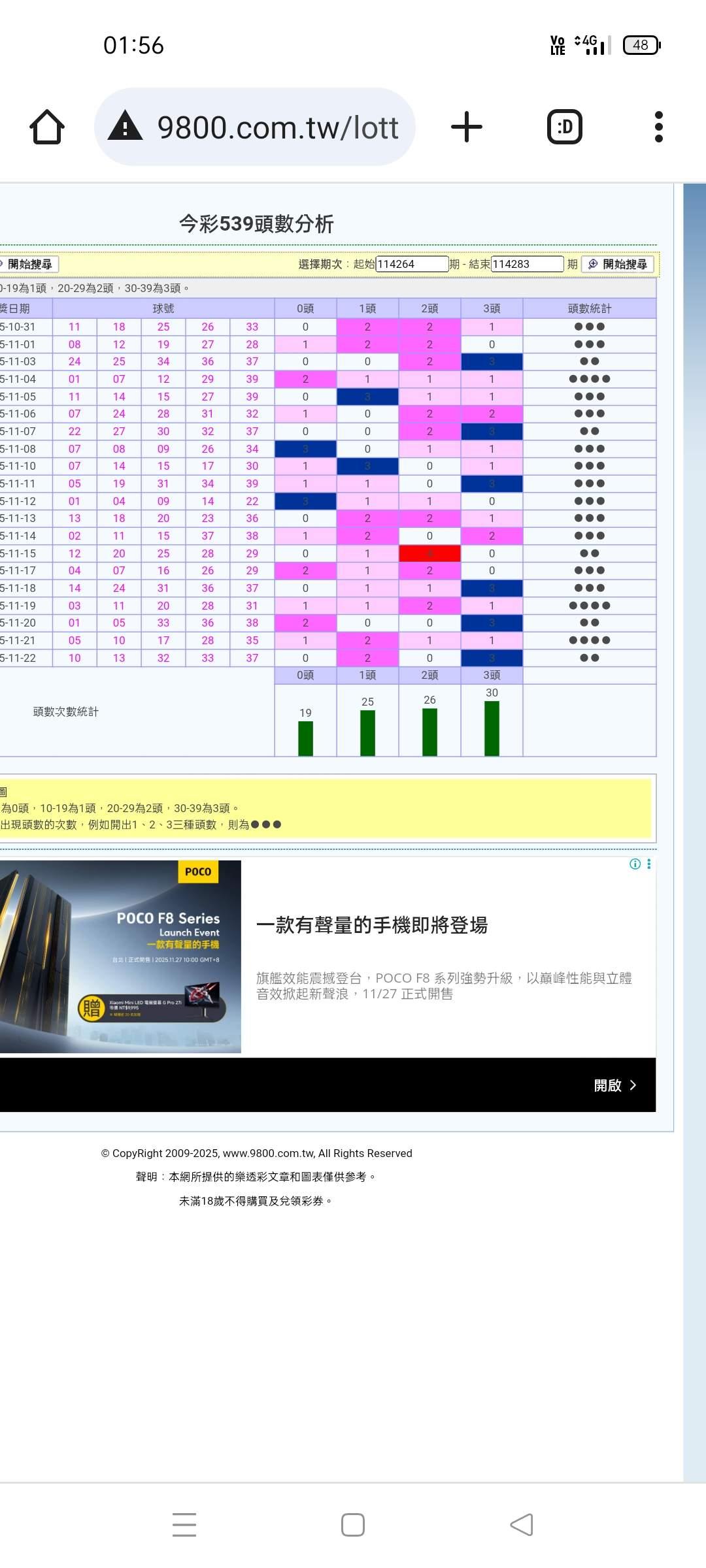Open the ad headline 一款有聲量的手機即將登場

pyautogui.click(x=372, y=925)
